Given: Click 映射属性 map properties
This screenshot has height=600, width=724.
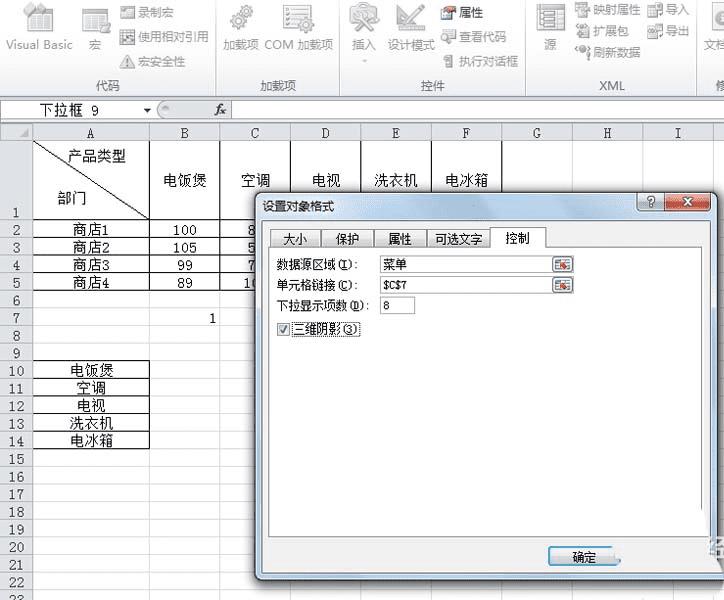Looking at the screenshot, I should pyautogui.click(x=608, y=10).
